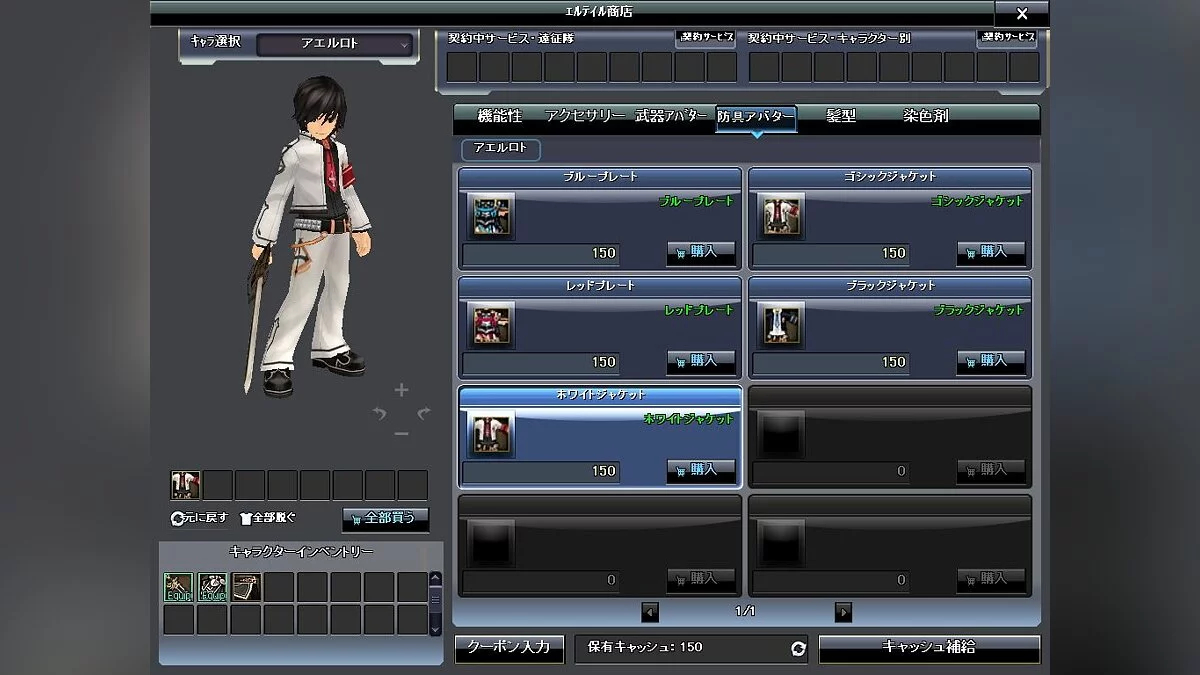Click the ブラックジャケット item icon

(x=781, y=325)
